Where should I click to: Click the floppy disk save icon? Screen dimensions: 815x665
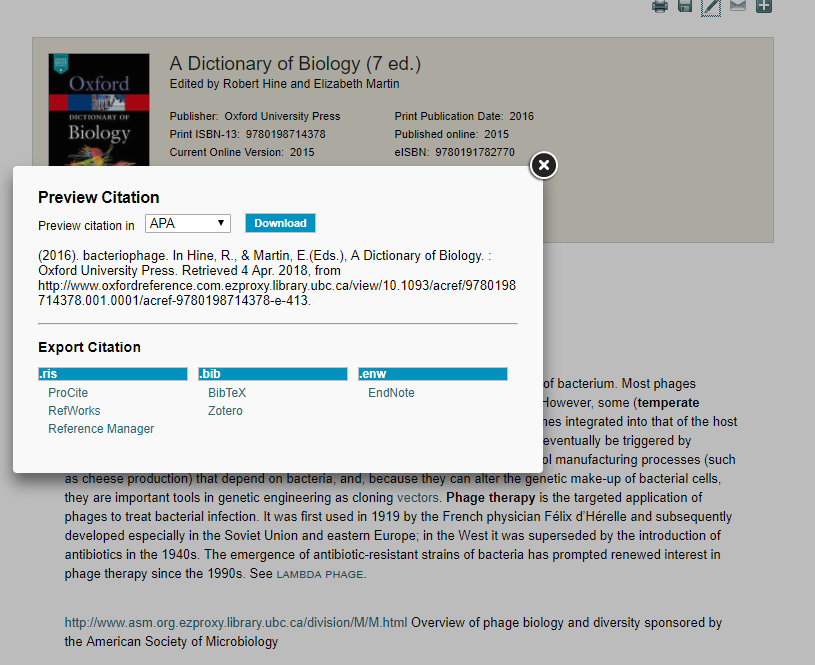click(685, 6)
